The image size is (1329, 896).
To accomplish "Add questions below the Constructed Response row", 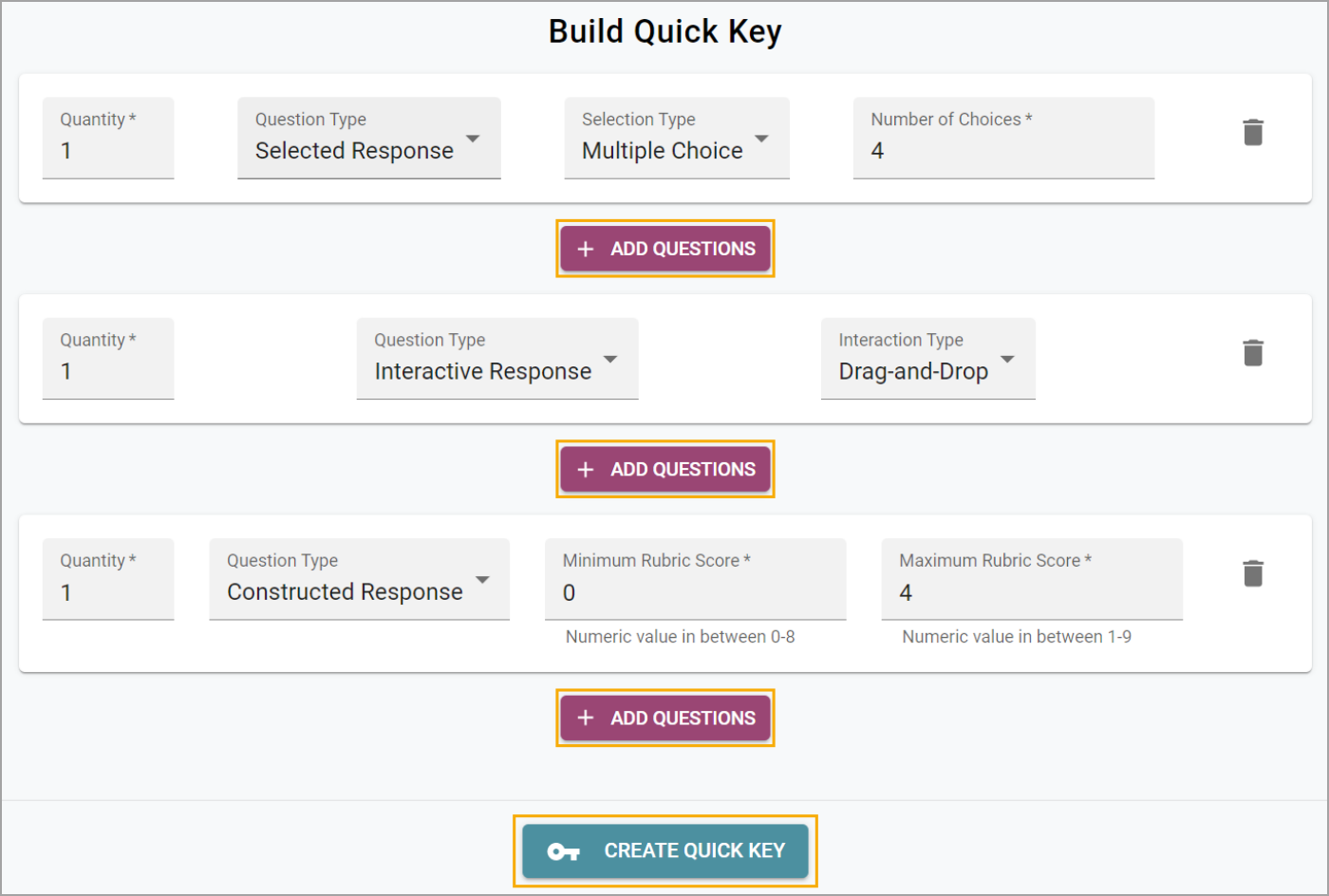I will coord(665,719).
